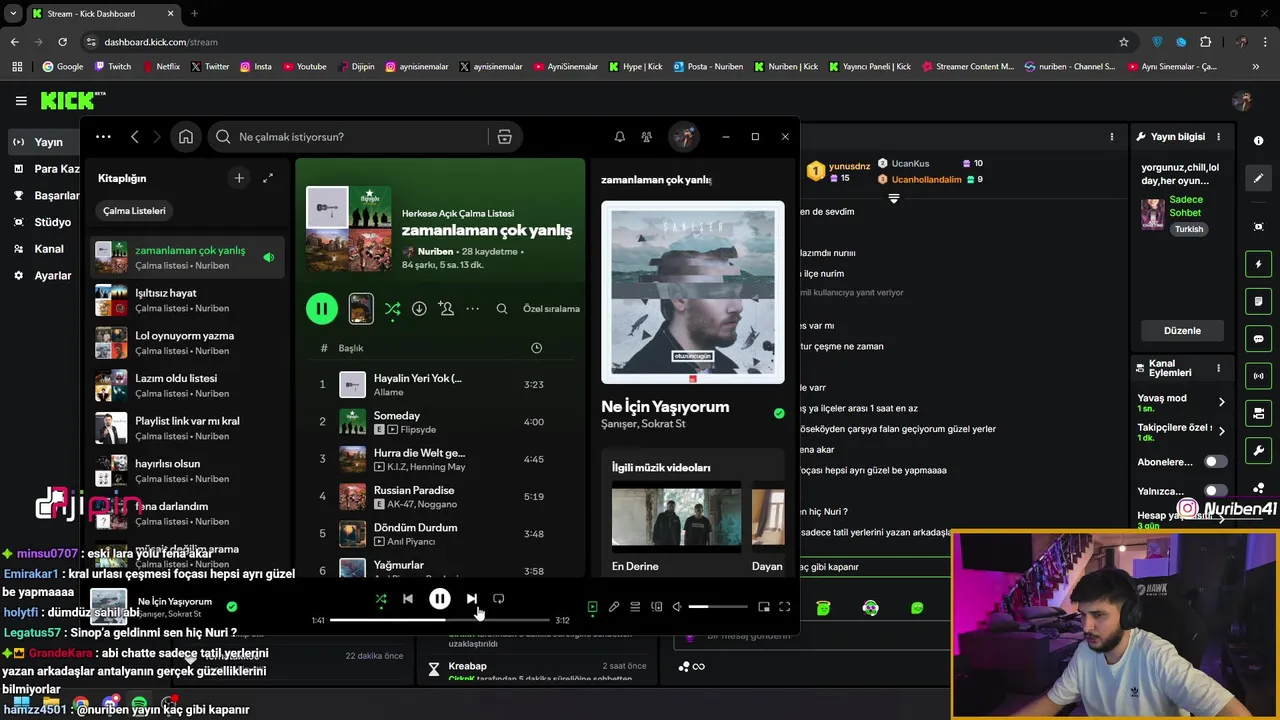Image resolution: width=1280 pixels, height=720 pixels.
Task: Click the En Derine music video thumbnail
Action: point(677,518)
